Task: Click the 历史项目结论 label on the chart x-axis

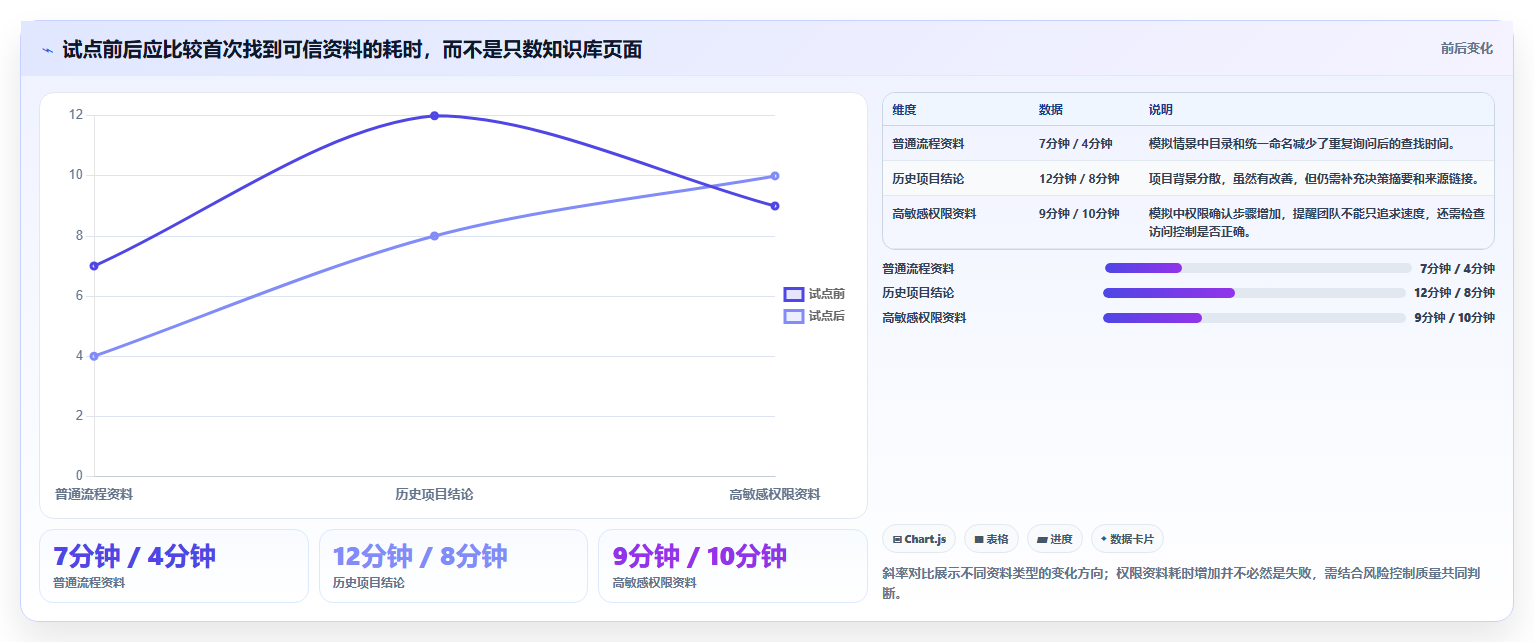Action: point(434,494)
